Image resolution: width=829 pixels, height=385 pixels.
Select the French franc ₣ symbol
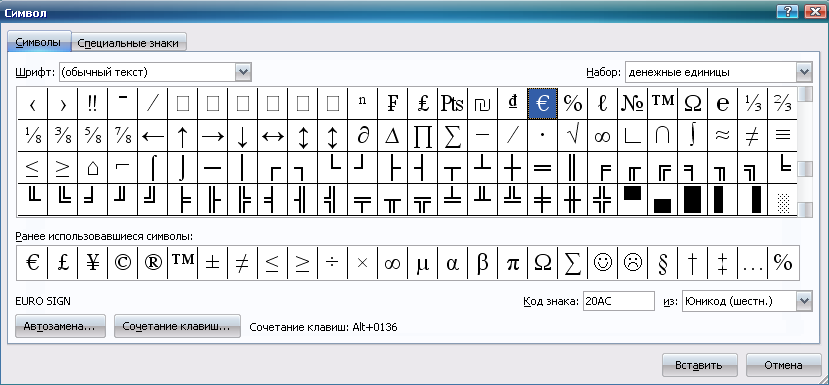[392, 104]
